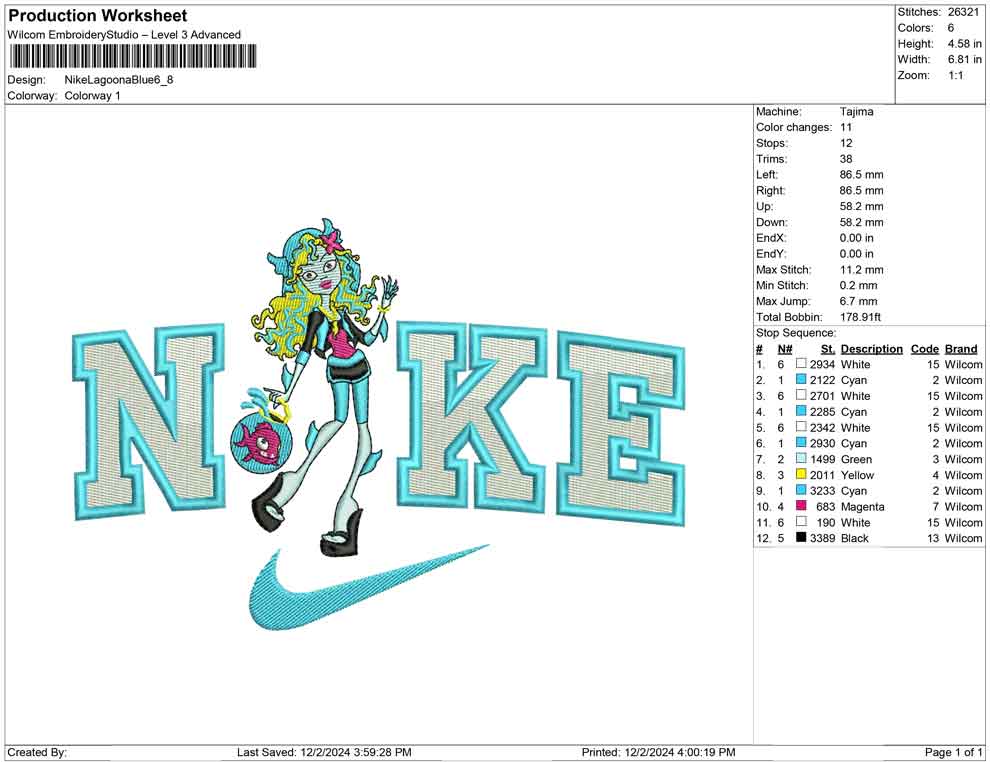Click the Color changes value 11
The width and height of the screenshot is (990, 762).
click(845, 128)
